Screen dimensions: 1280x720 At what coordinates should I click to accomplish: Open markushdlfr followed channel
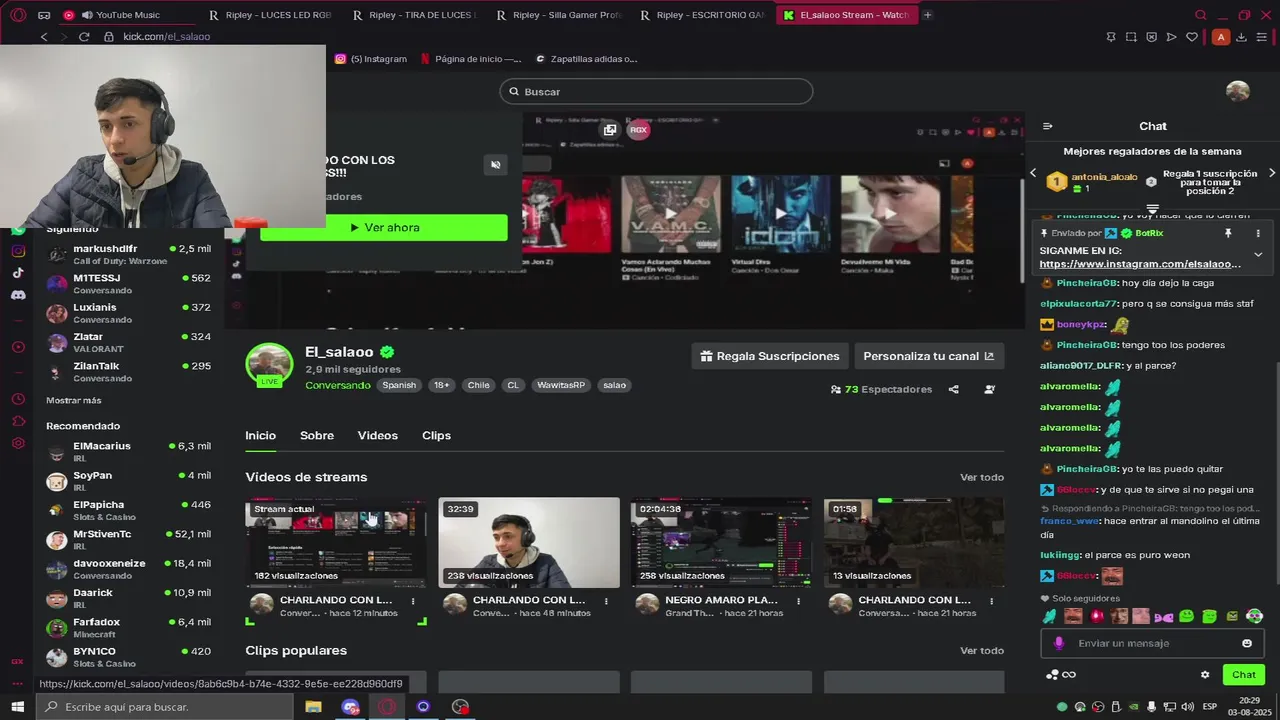click(x=128, y=254)
